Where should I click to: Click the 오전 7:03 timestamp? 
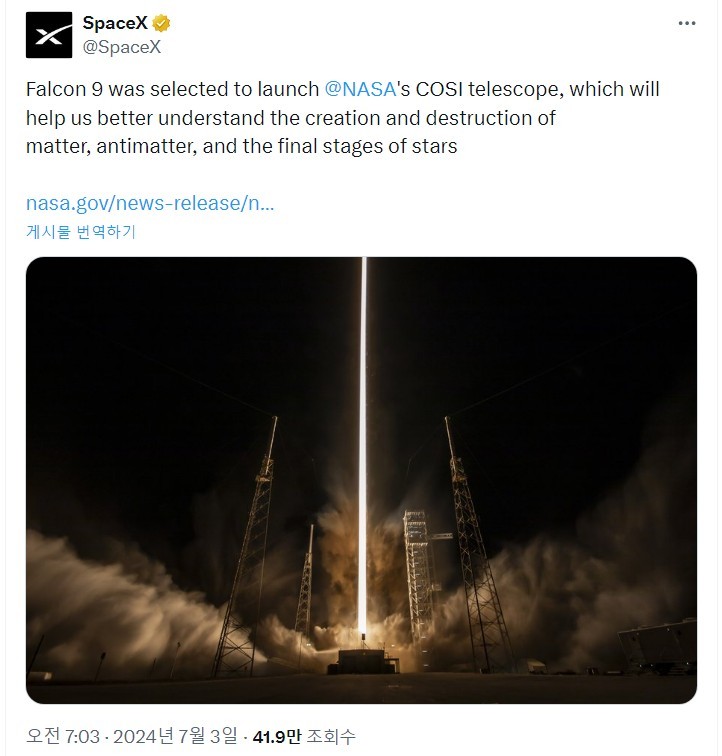pos(63,736)
